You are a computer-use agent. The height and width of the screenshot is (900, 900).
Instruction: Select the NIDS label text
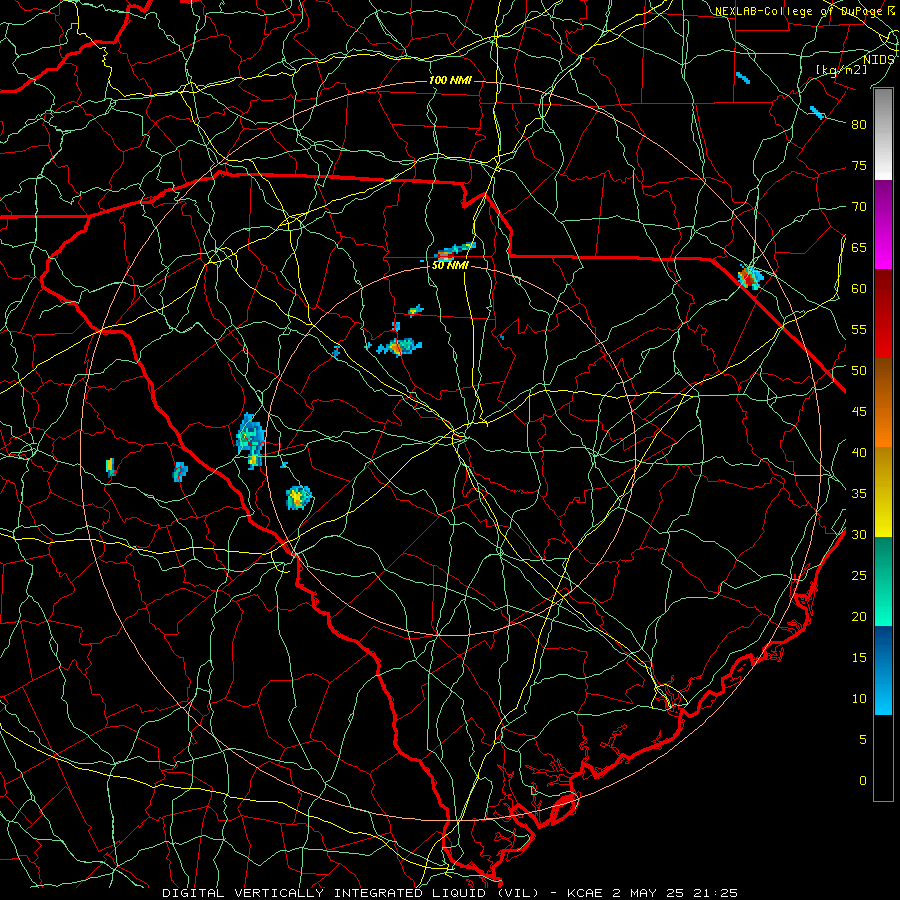[x=878, y=59]
